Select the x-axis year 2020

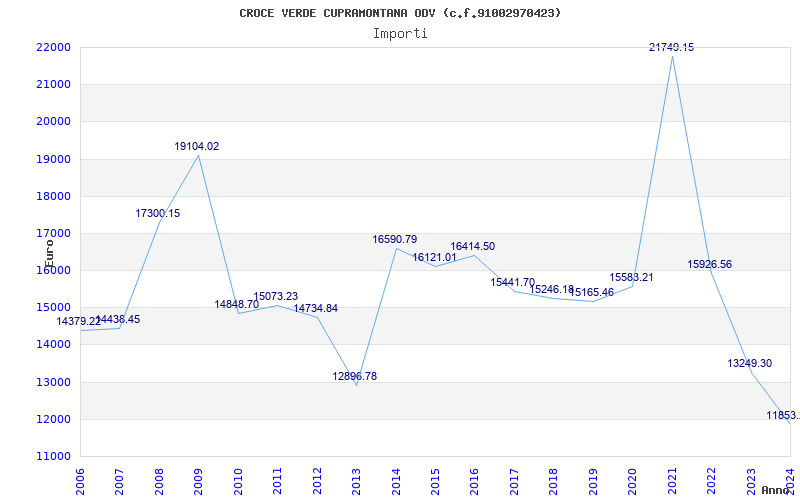(x=633, y=482)
